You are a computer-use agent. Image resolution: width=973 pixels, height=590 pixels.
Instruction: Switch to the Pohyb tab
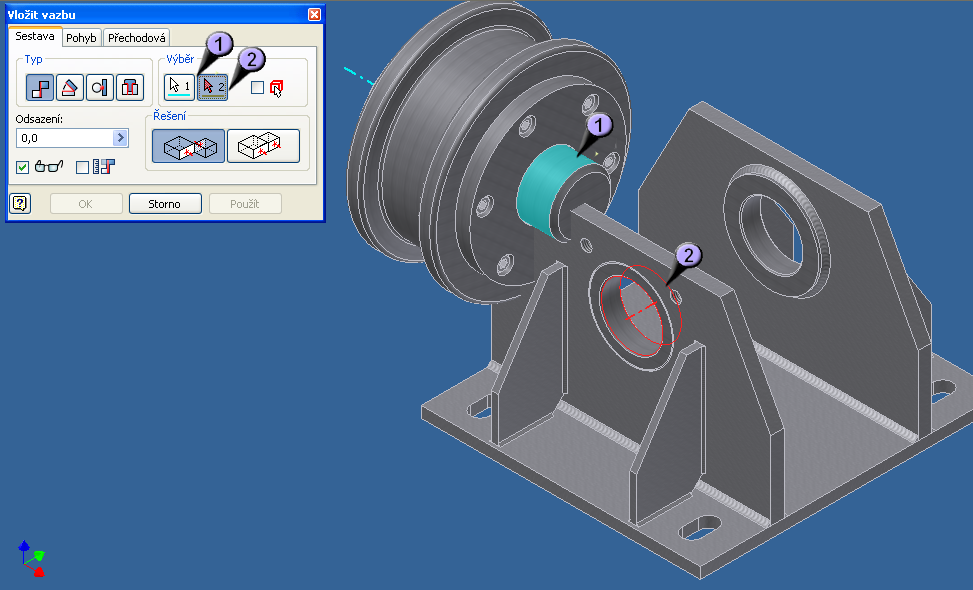click(x=81, y=38)
